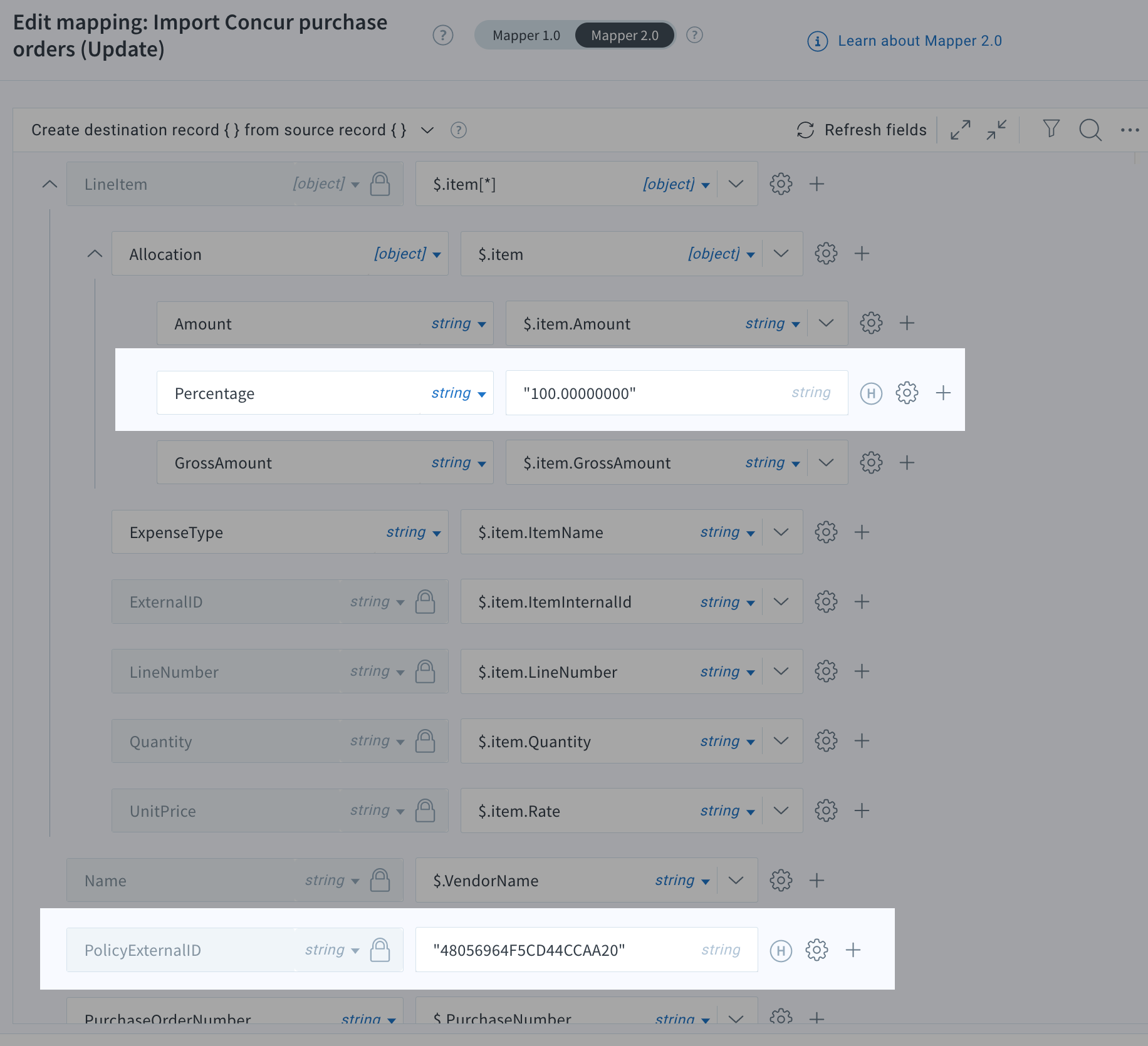The width and height of the screenshot is (1148, 1046).
Task: Open the Create destination record dropdown
Action: (427, 130)
